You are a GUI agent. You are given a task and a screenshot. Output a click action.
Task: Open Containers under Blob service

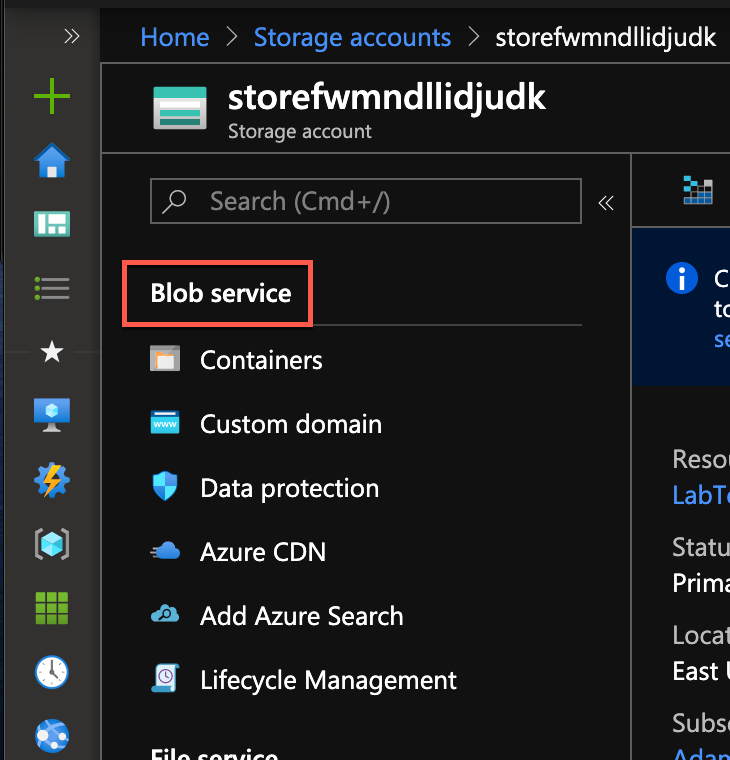pyautogui.click(x=261, y=360)
